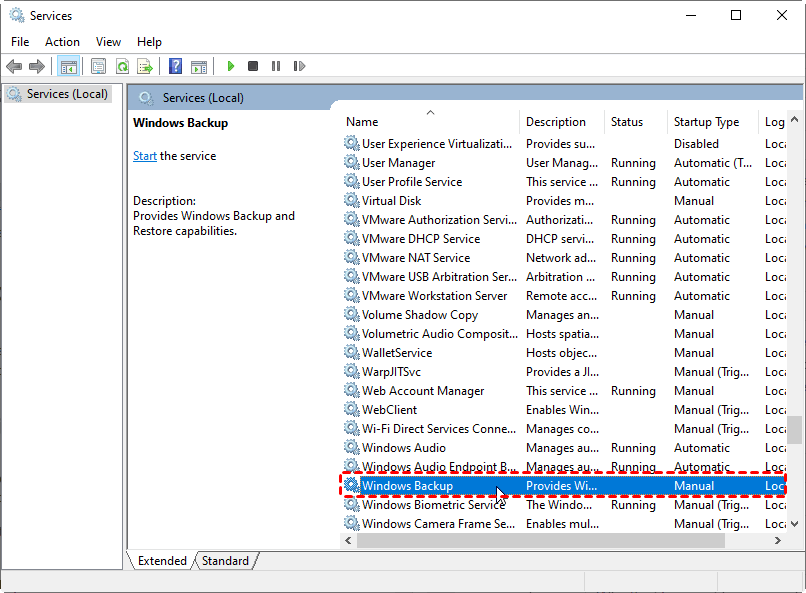This screenshot has width=806, height=593.
Task: Click the Refresh toolbar icon
Action: [122, 67]
